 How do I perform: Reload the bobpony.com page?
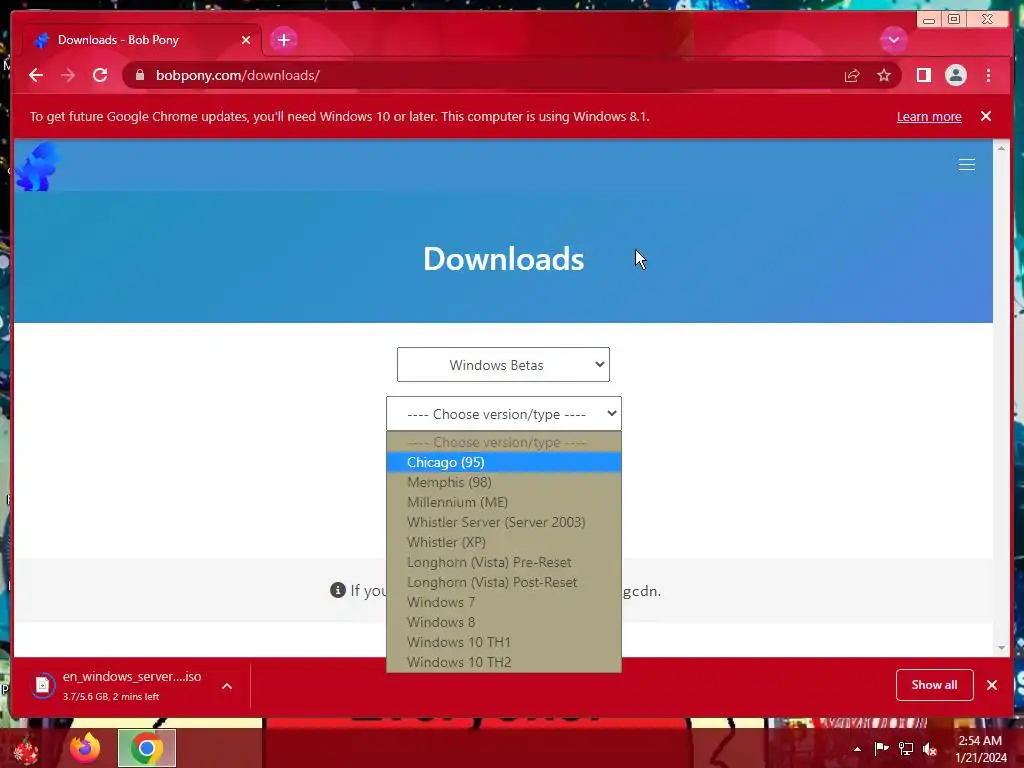(100, 75)
